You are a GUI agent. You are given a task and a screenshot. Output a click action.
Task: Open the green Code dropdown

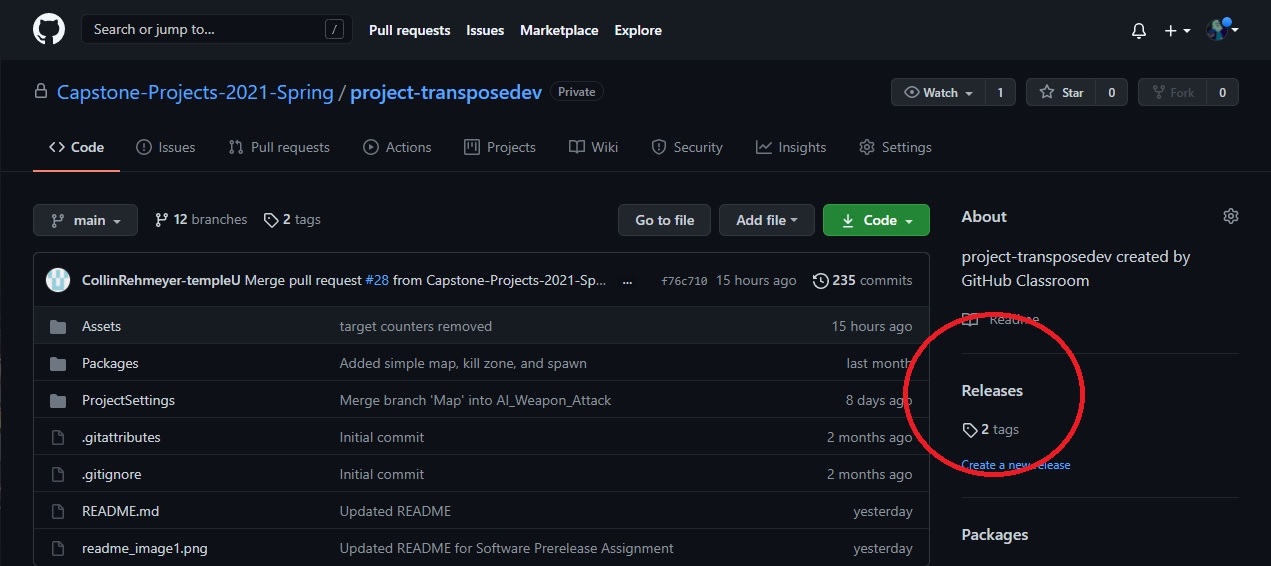[x=876, y=220]
